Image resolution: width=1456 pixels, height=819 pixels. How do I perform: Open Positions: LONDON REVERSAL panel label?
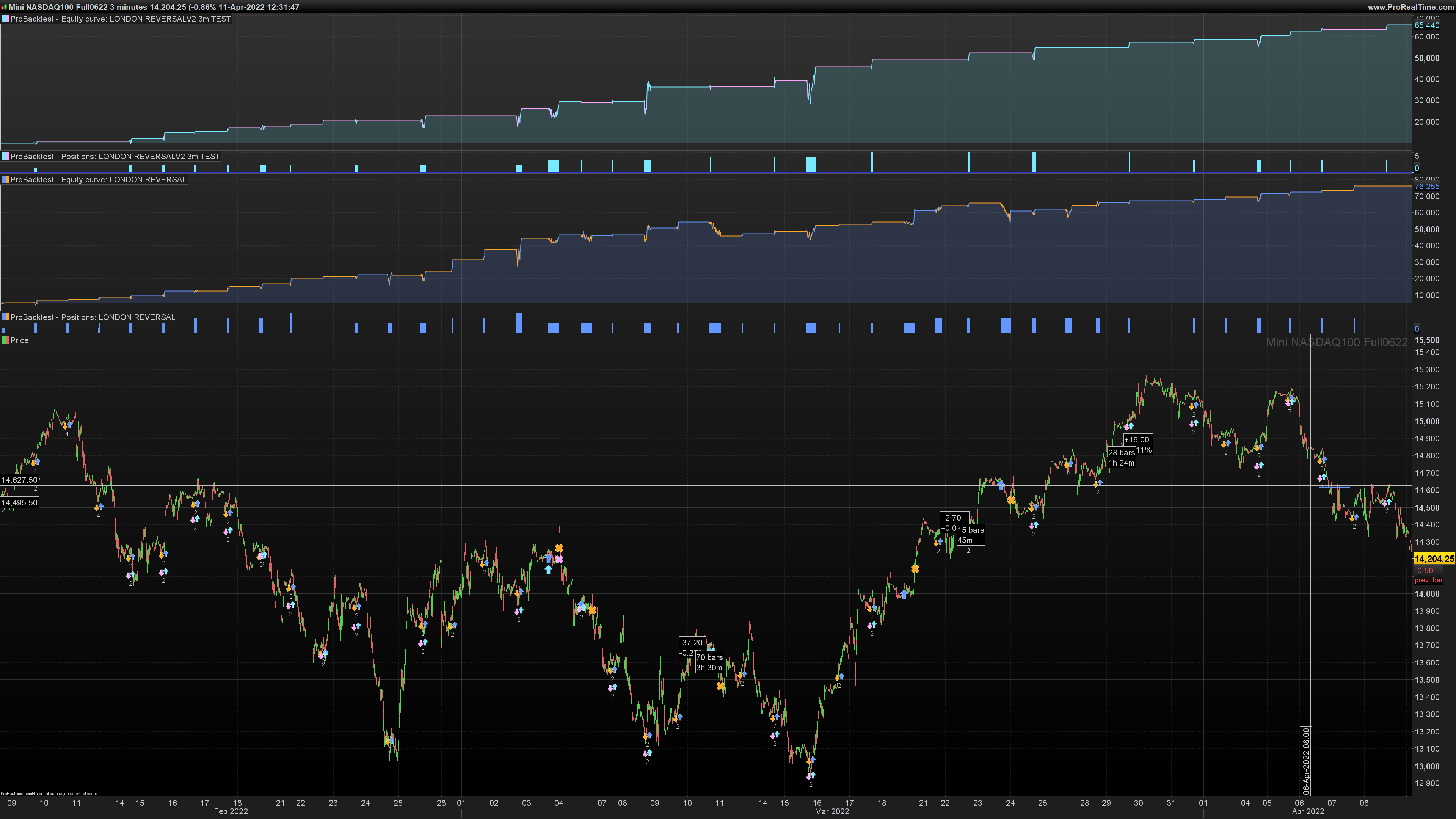[x=93, y=317]
